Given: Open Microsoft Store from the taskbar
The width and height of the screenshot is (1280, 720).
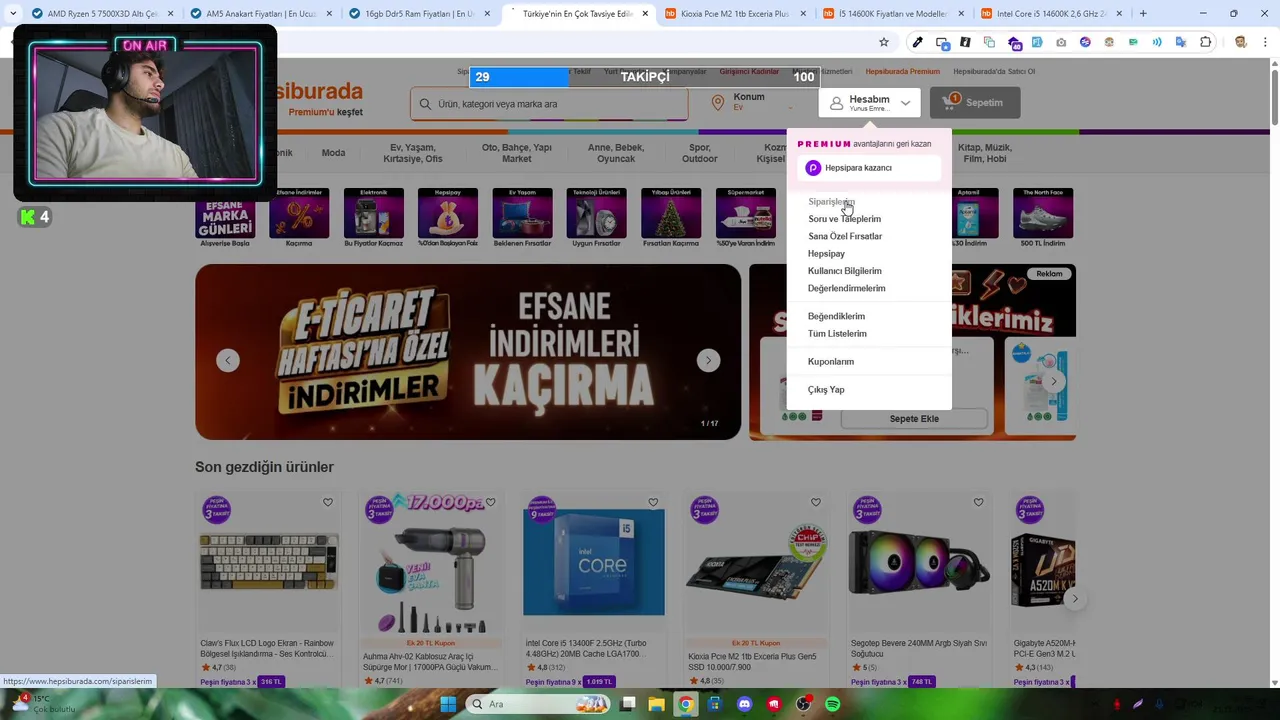Looking at the screenshot, I should (x=714, y=704).
